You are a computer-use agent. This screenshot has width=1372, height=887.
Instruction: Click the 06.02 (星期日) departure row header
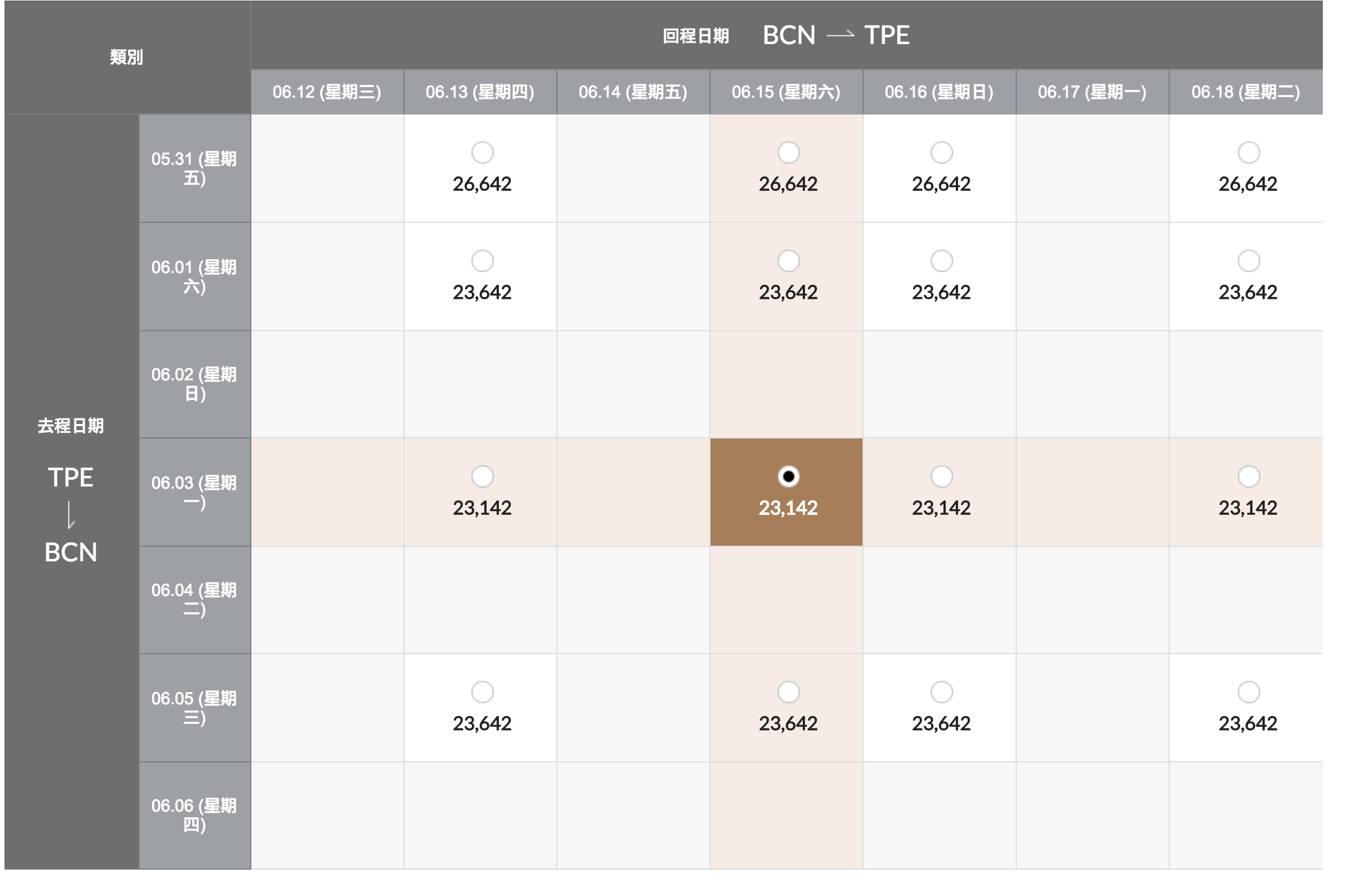tap(195, 384)
